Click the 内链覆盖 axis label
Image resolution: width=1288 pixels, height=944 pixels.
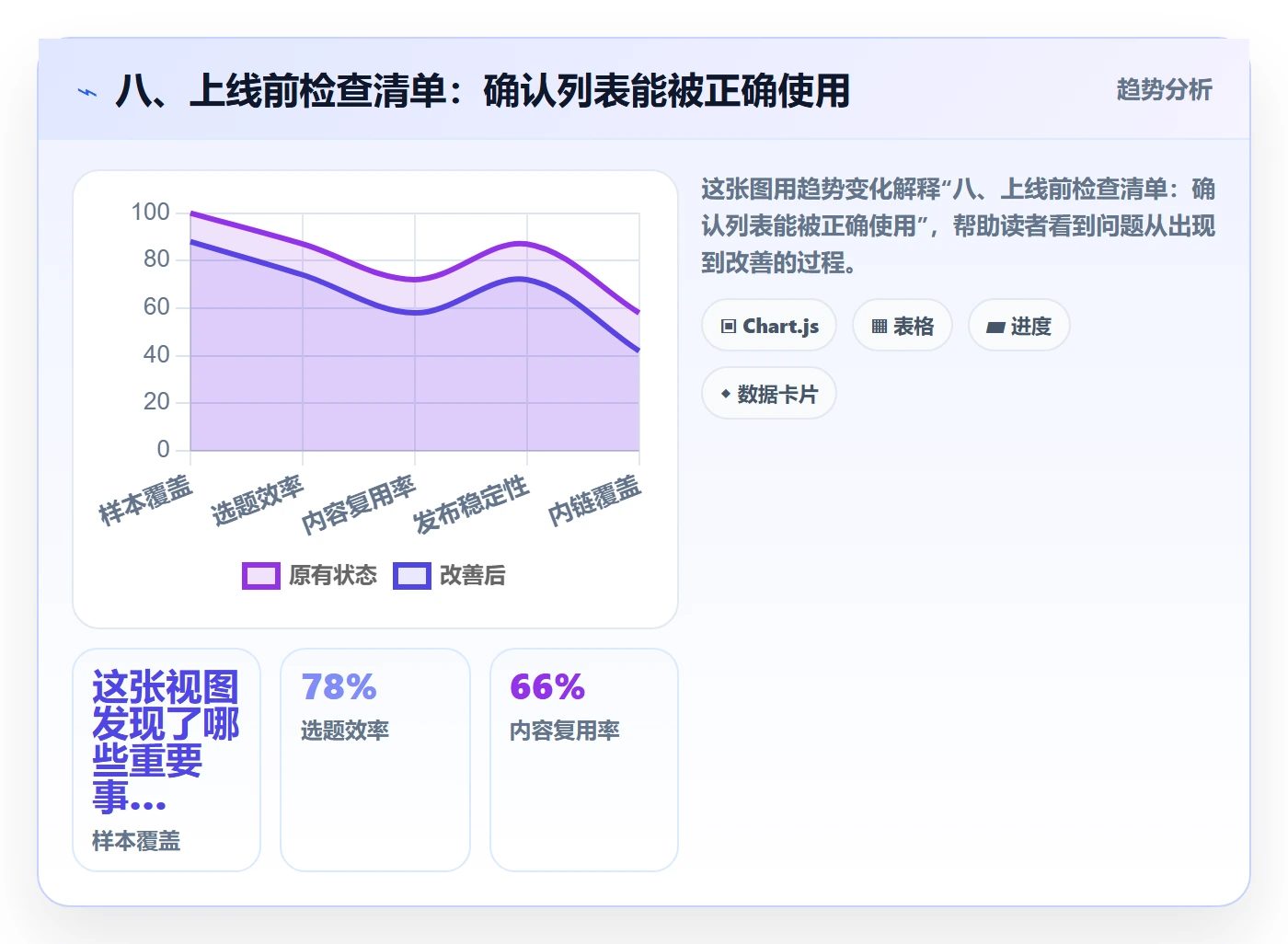click(x=594, y=501)
